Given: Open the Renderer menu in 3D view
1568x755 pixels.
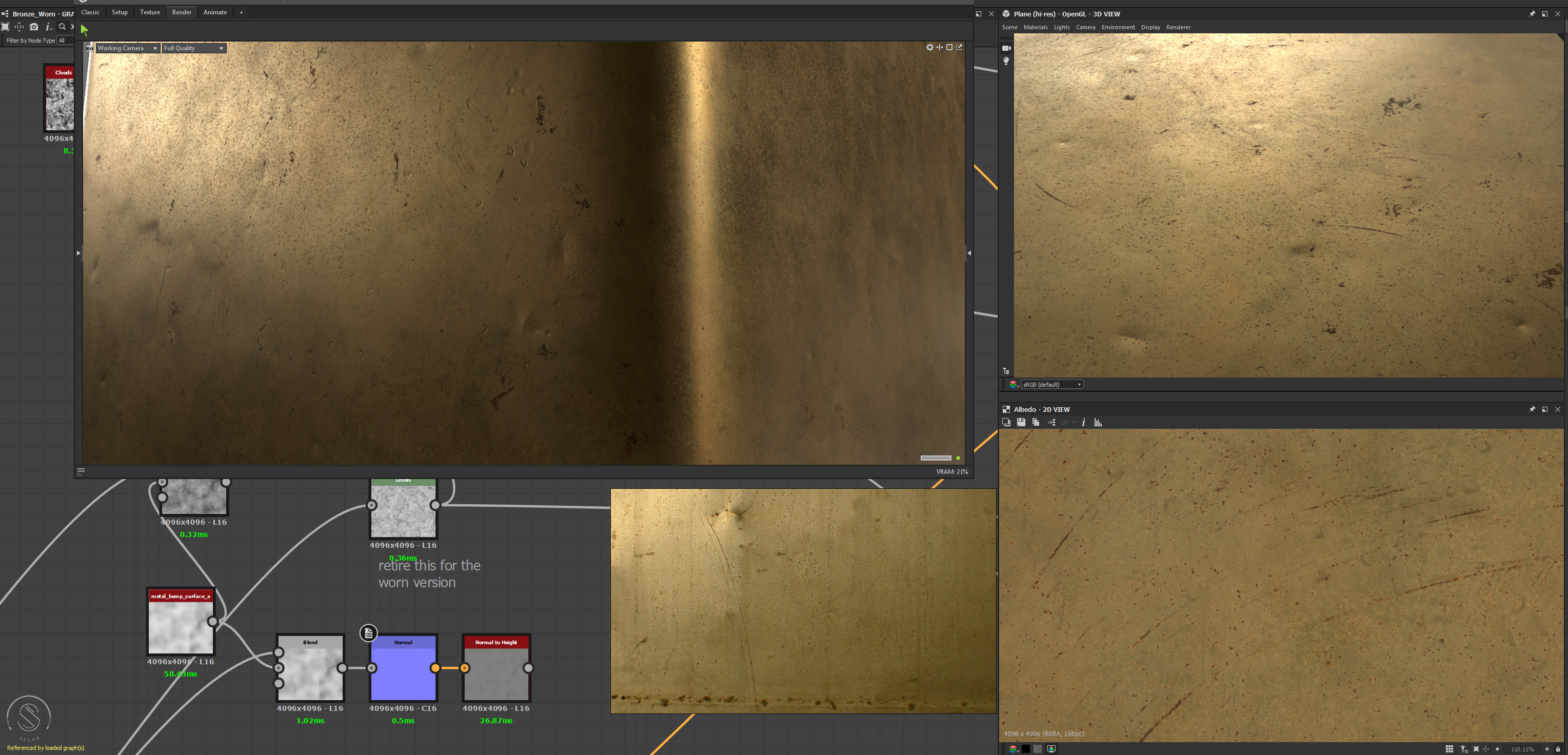Looking at the screenshot, I should (1178, 27).
